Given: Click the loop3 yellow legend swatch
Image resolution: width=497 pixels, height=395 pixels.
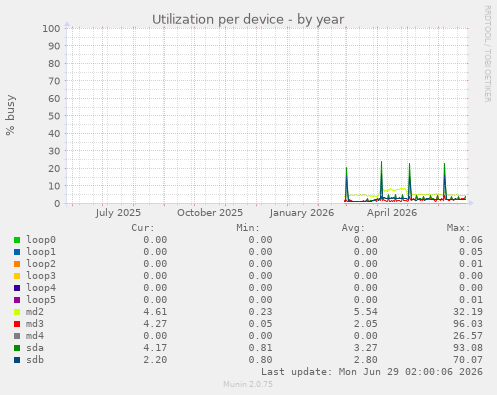Looking at the screenshot, I should [17, 276].
